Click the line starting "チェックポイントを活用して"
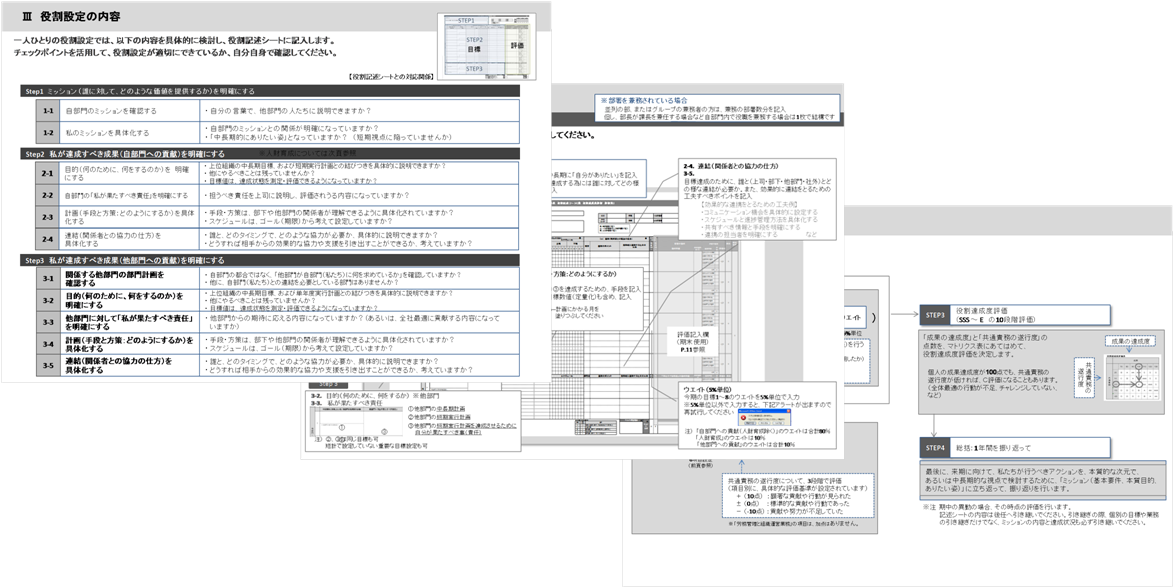 pyautogui.click(x=175, y=53)
